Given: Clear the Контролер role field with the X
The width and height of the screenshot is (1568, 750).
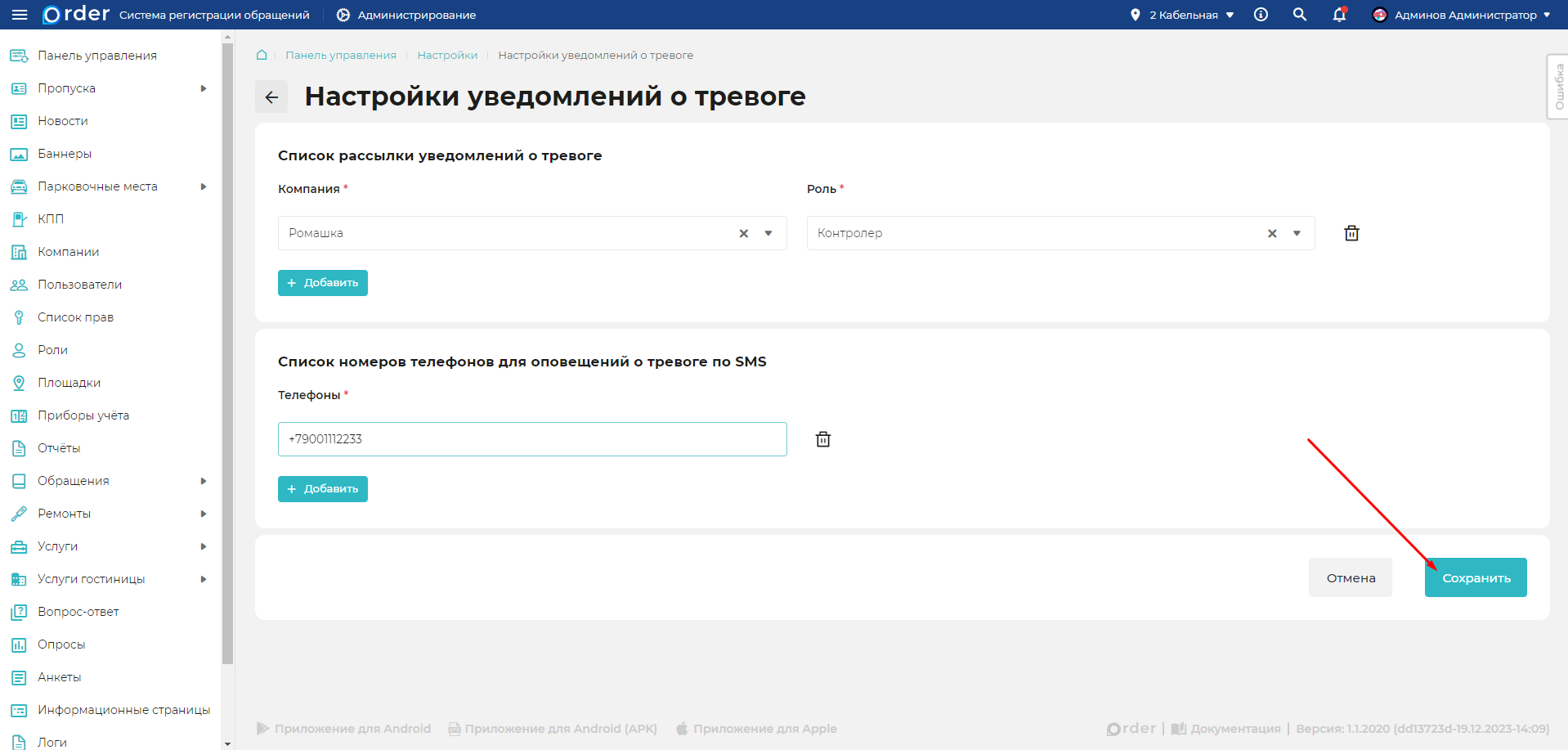Looking at the screenshot, I should [1272, 233].
